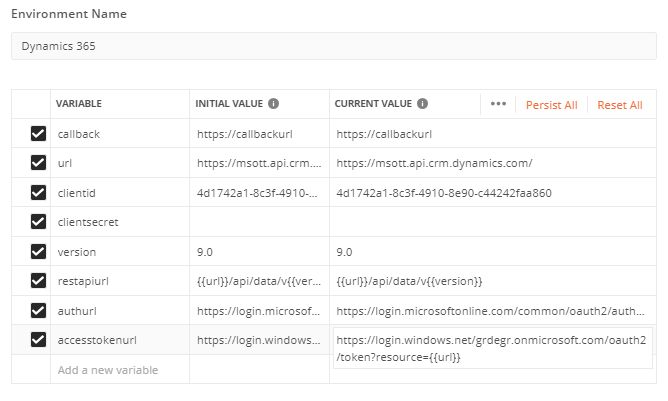
Task: Select the restapiurl variable name cell
Action: [x=120, y=281]
